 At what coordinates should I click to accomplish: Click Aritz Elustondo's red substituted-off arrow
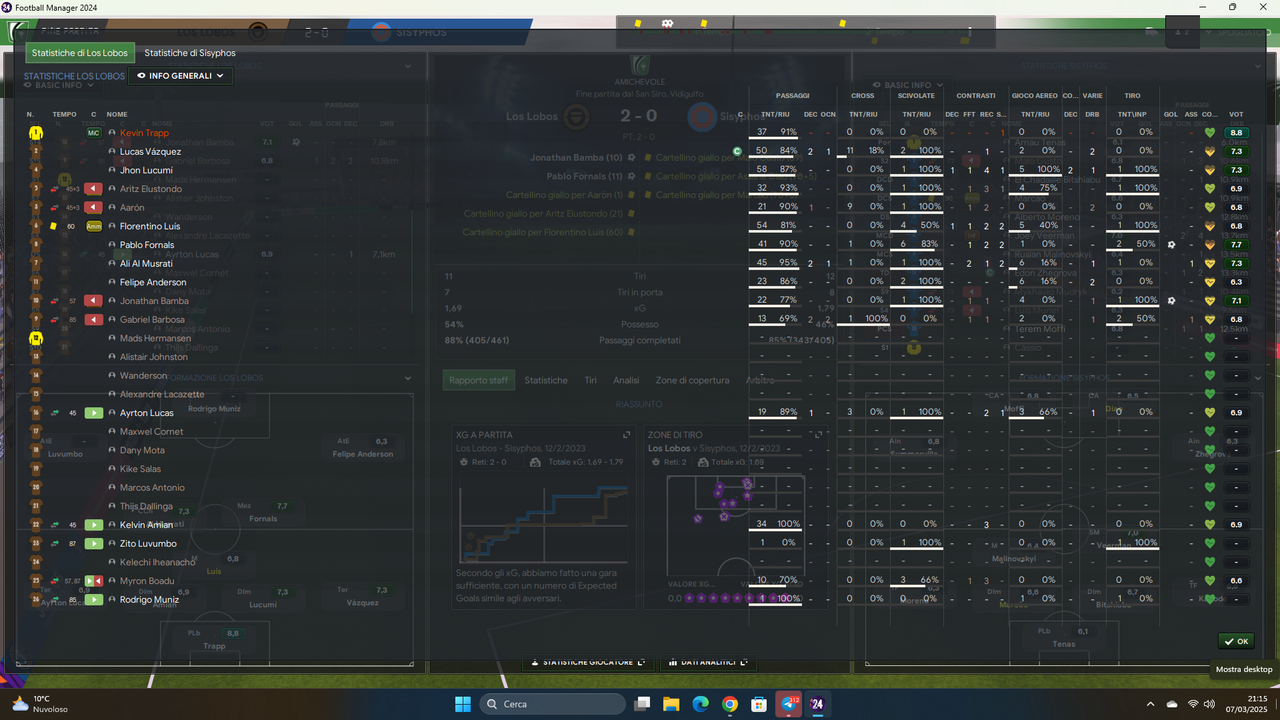click(94, 189)
